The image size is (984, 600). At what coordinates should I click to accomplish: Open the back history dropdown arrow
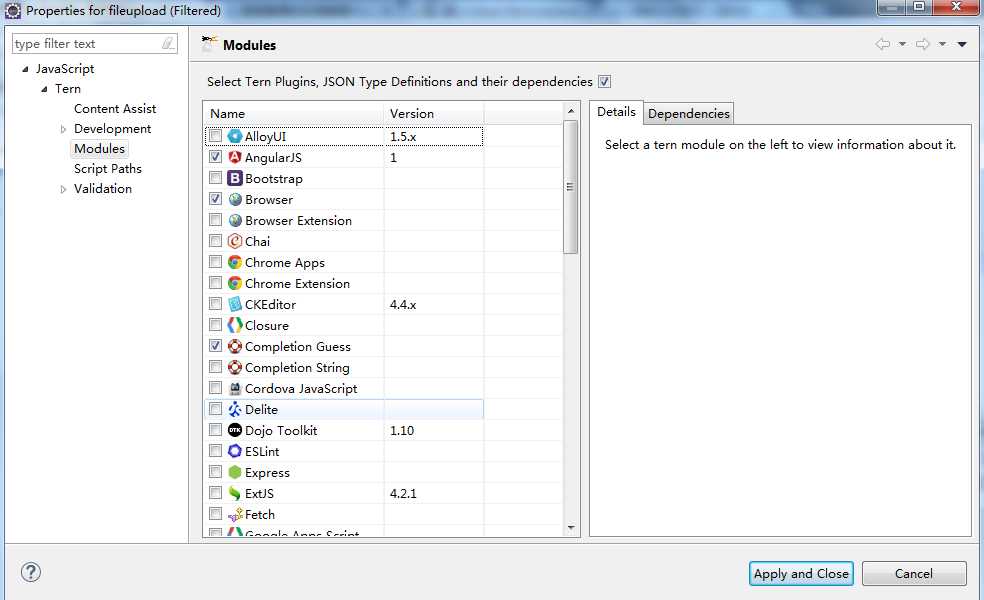pyautogui.click(x=902, y=44)
